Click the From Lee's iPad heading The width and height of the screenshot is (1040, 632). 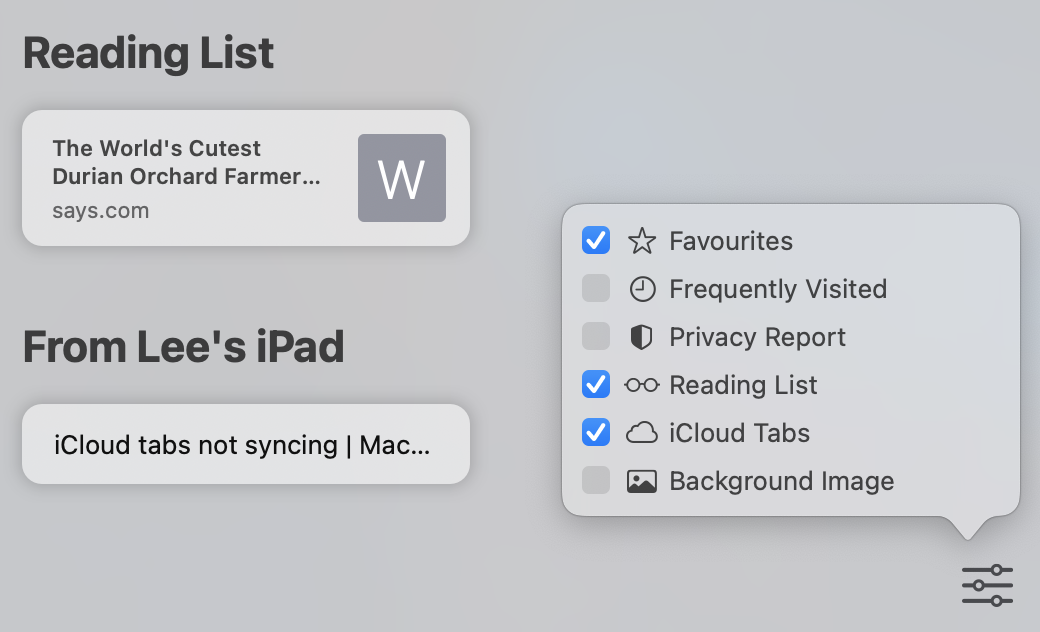[183, 347]
